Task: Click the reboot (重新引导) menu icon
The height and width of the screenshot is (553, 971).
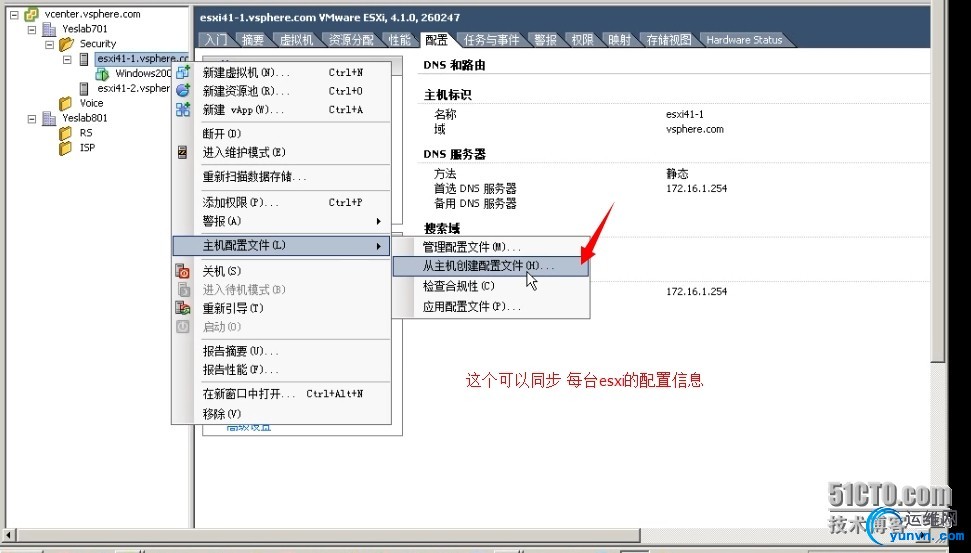Action: (183, 308)
